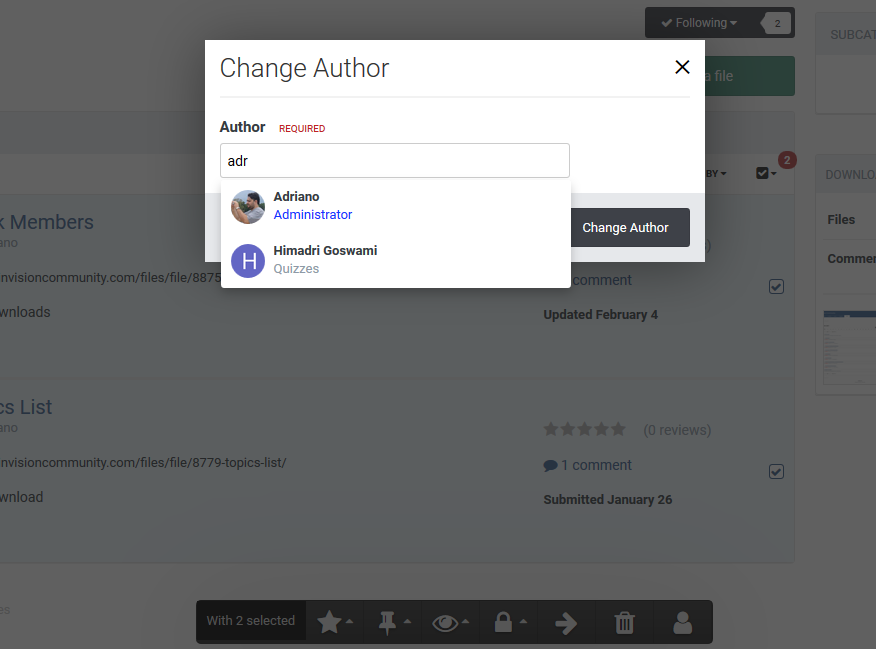Click the eye visibility icon in bottom toolbar
876x649 pixels.
445,622
